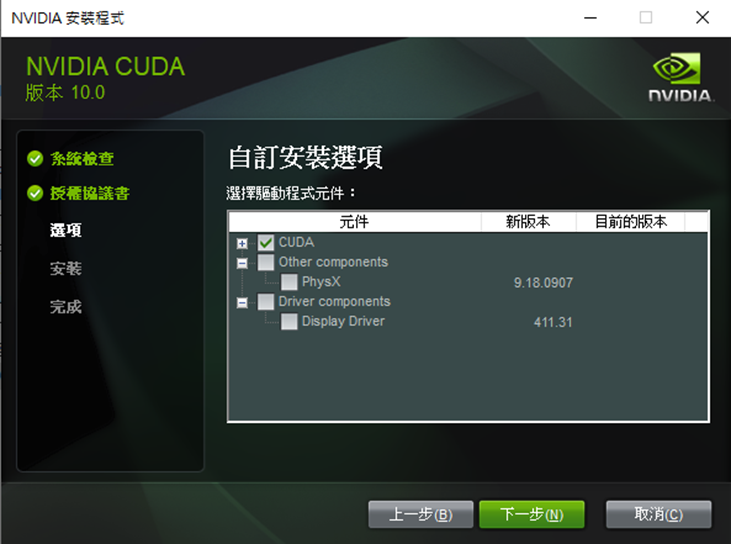Click the 元件 column header
The image size is (731, 544).
(355, 221)
